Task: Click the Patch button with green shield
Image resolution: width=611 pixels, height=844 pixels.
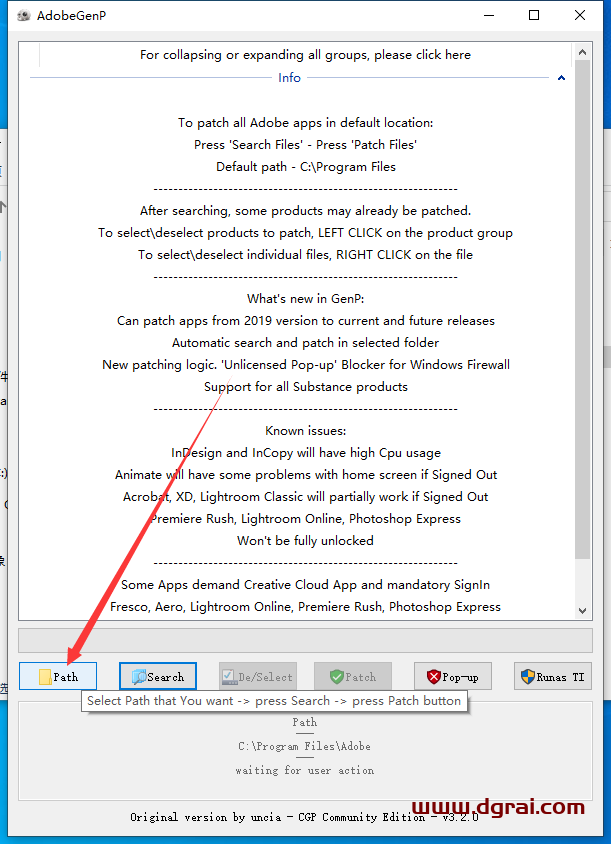Action: [353, 676]
